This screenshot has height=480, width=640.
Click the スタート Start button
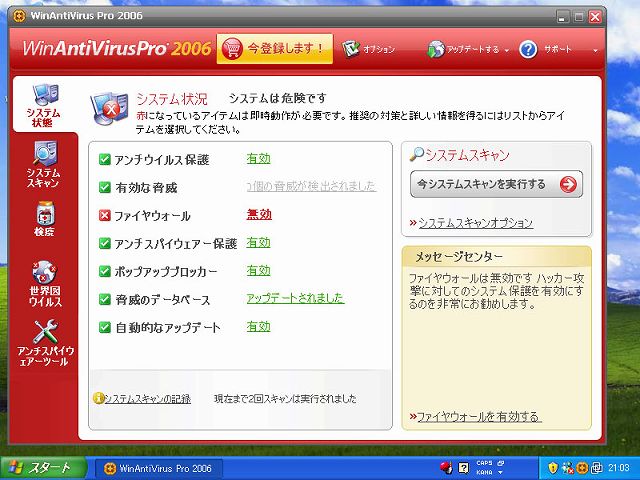click(x=44, y=468)
